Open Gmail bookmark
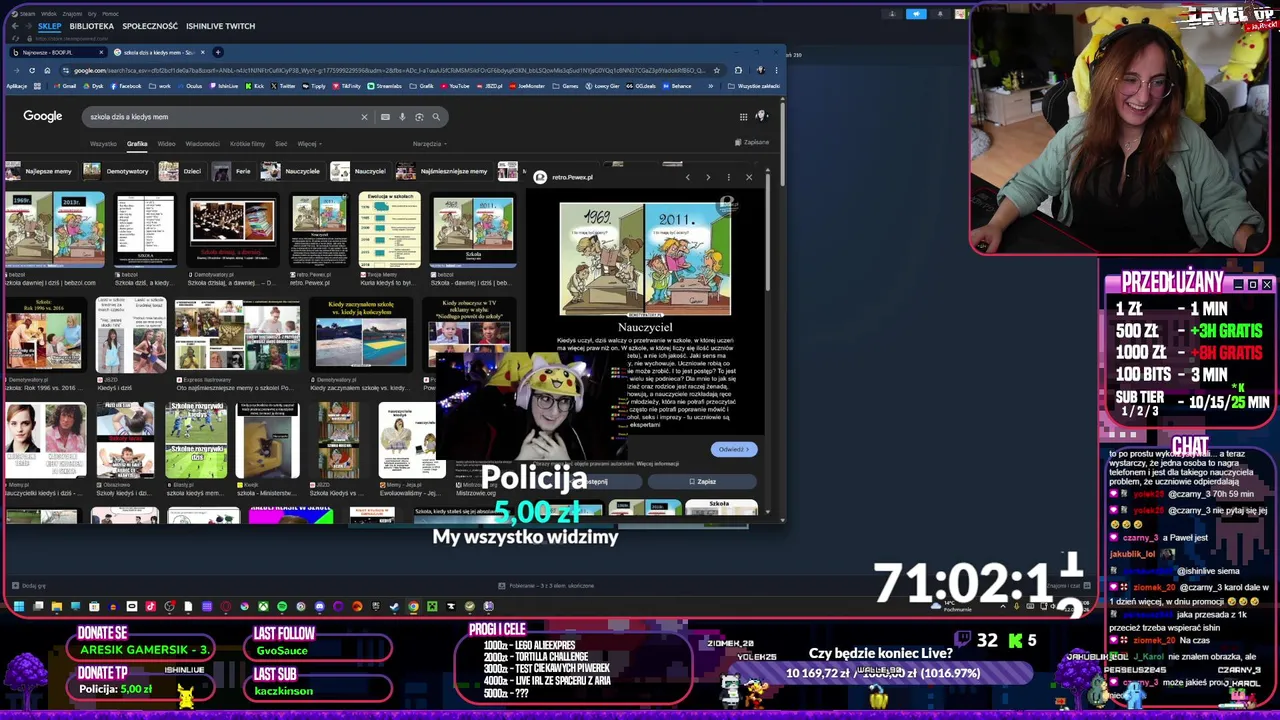Image resolution: width=1280 pixels, height=720 pixels. click(x=65, y=86)
